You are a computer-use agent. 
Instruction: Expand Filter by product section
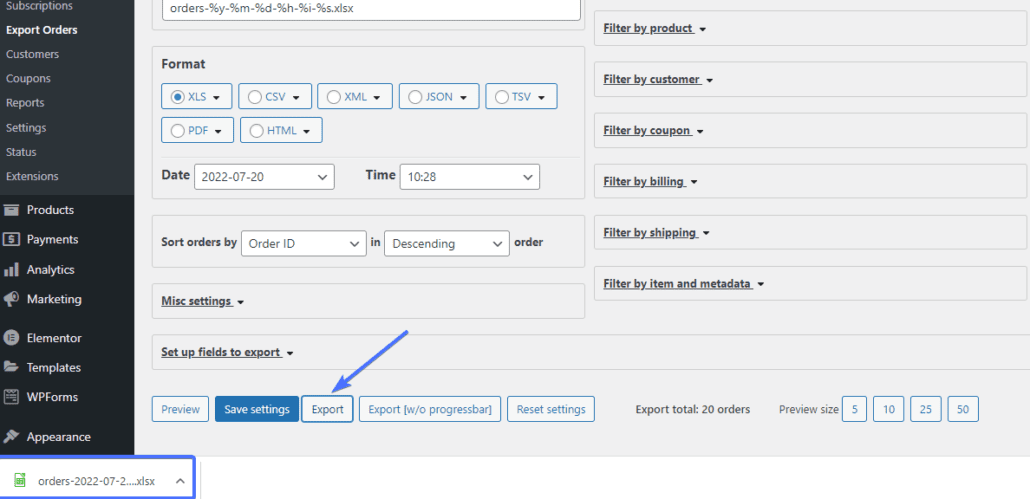(654, 29)
